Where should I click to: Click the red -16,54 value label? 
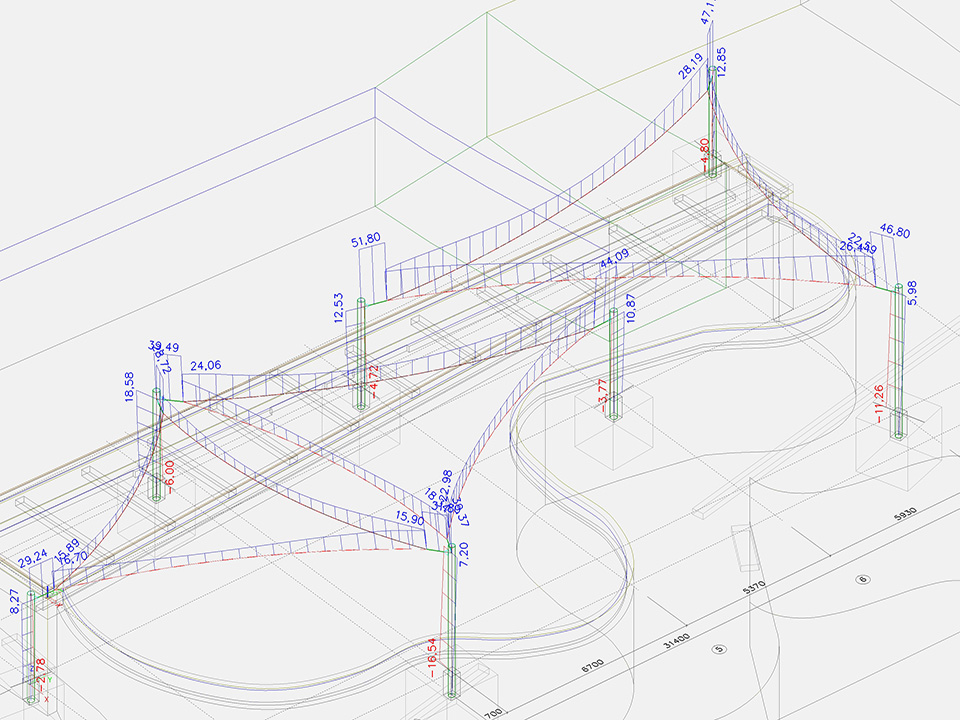coord(432,659)
